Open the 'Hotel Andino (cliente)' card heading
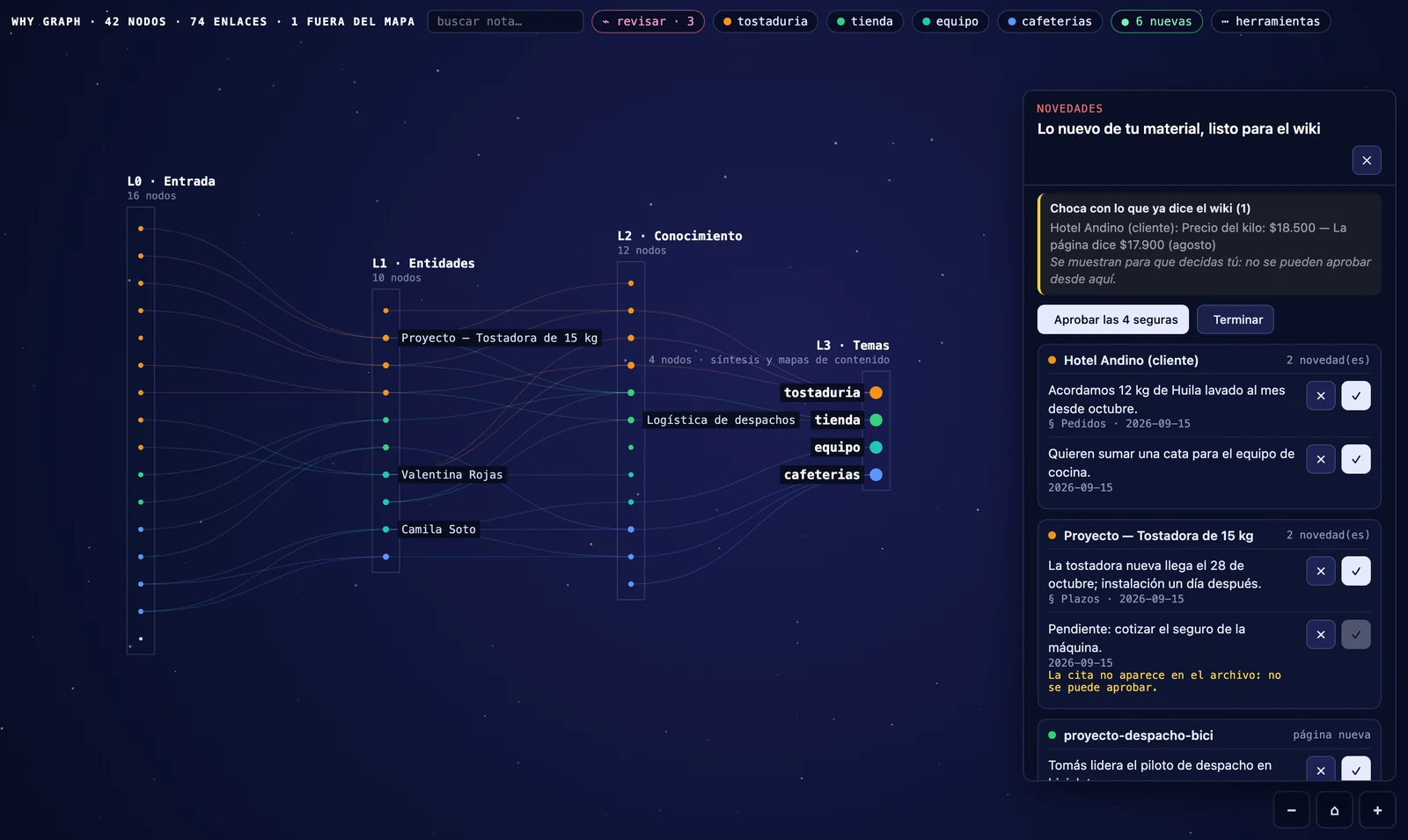Image resolution: width=1408 pixels, height=840 pixels. (x=1131, y=360)
